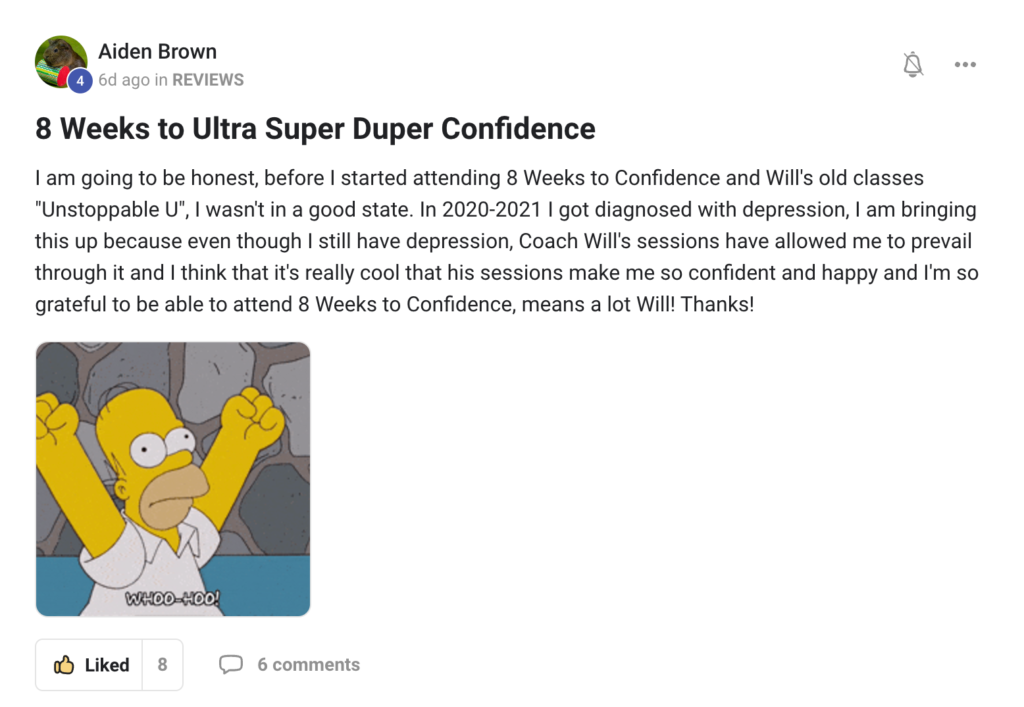Visit the Aiden Brown author name link
Viewport: 1024px width, 707px height.
click(157, 51)
